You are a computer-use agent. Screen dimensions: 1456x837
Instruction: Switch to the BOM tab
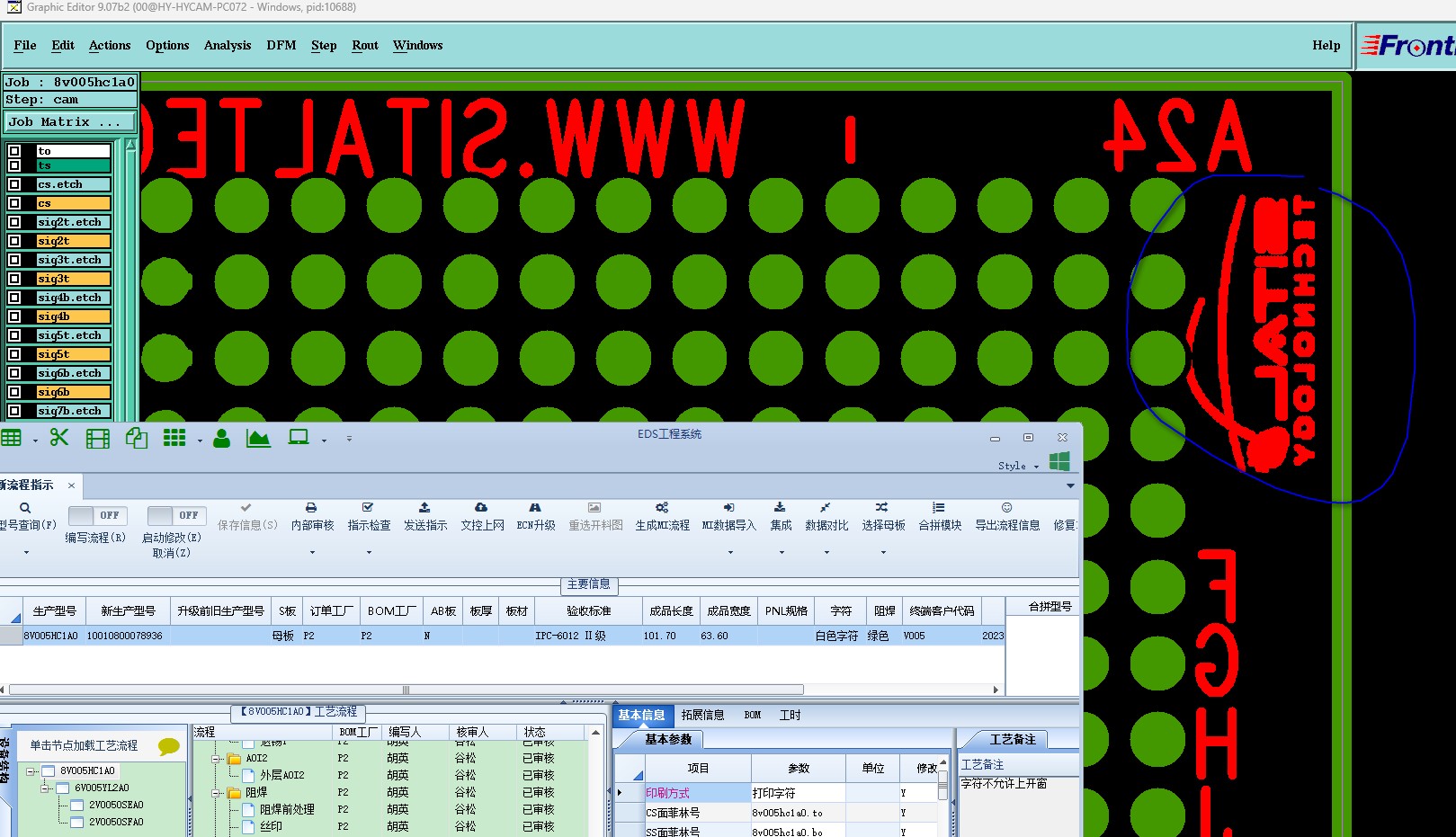(753, 716)
